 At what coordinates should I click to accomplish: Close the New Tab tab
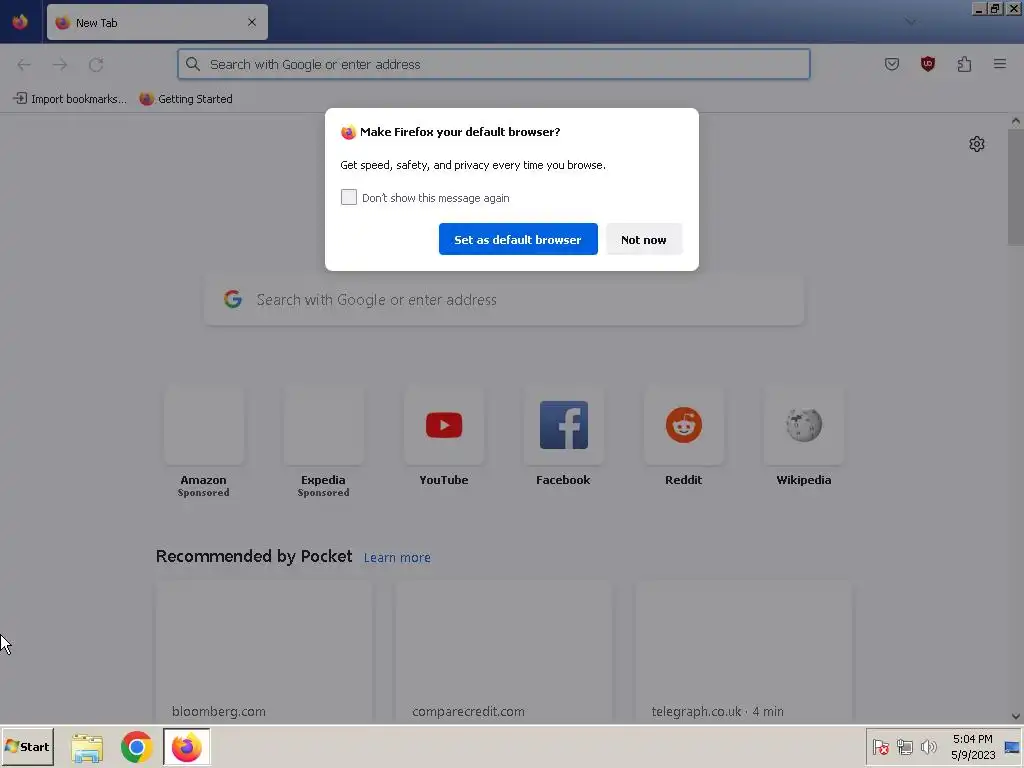coord(251,22)
